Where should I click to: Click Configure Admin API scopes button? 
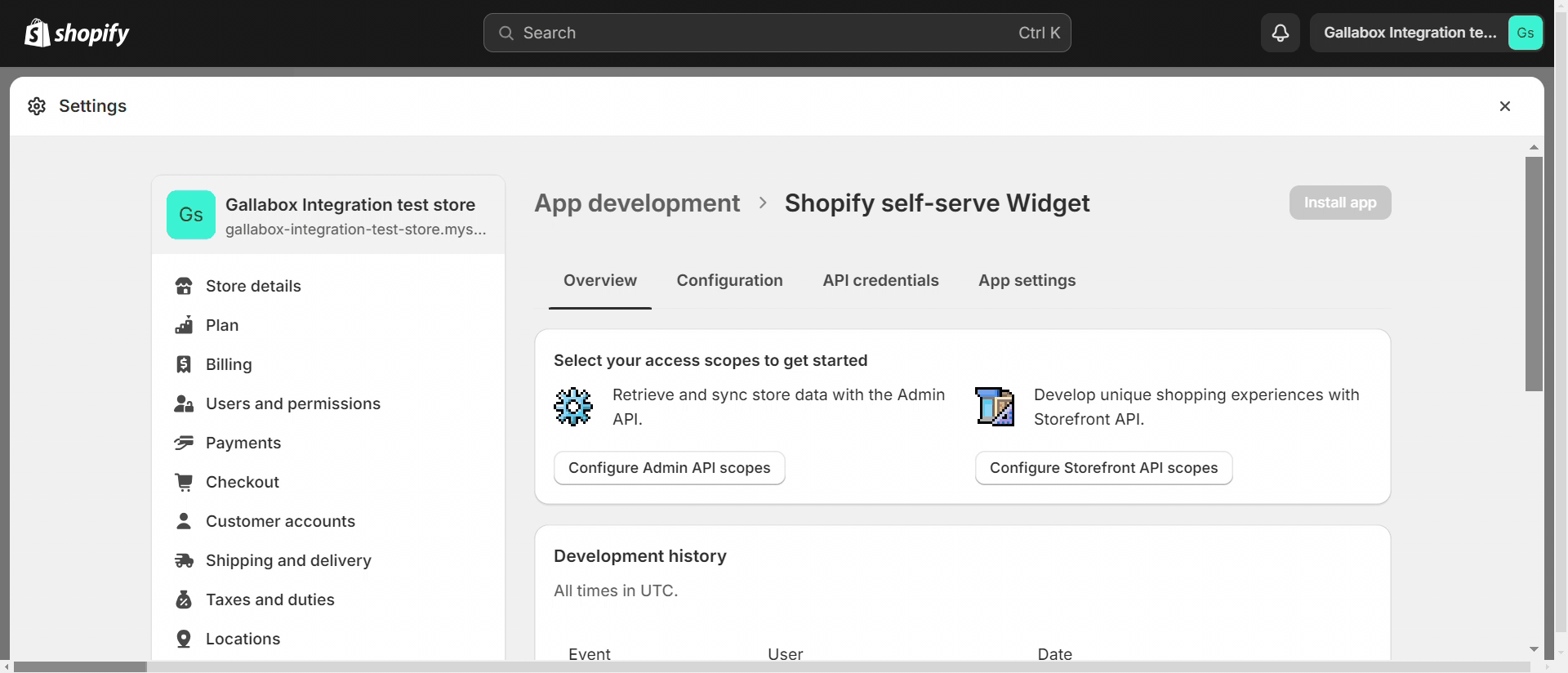pos(669,468)
